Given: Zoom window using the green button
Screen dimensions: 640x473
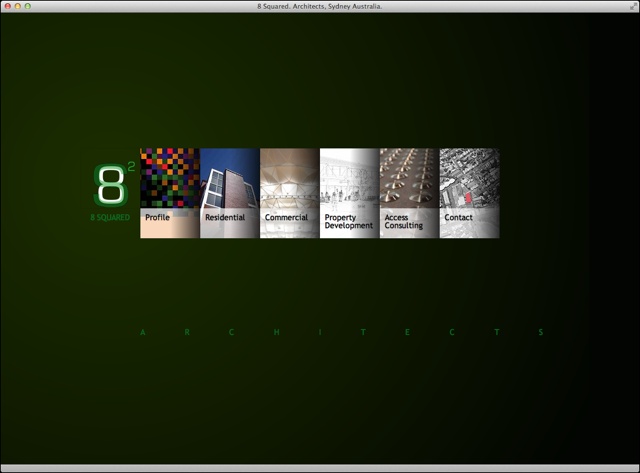Looking at the screenshot, I should pyautogui.click(x=28, y=6).
